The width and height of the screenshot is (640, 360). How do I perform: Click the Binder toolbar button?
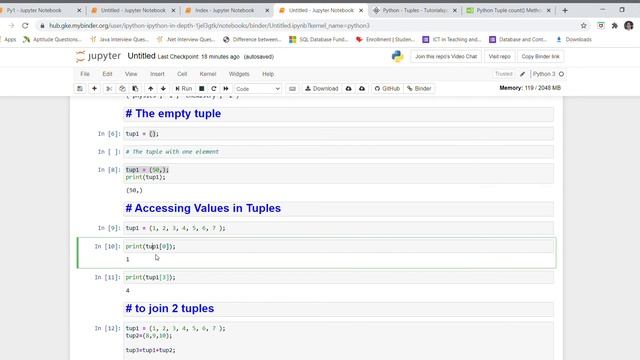coord(419,89)
